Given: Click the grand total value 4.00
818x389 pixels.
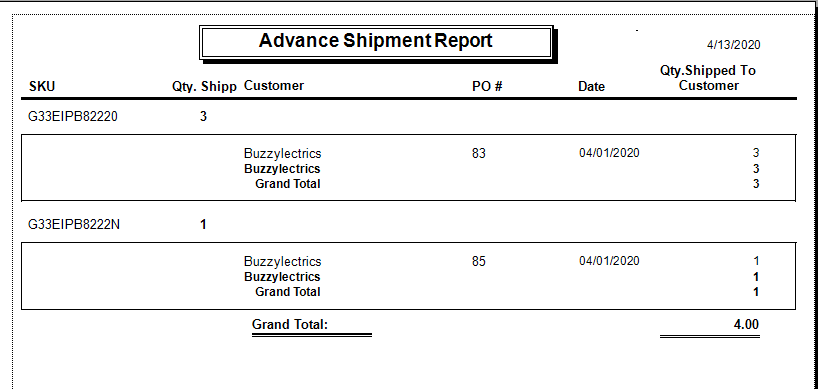Looking at the screenshot, I should pyautogui.click(x=746, y=324).
